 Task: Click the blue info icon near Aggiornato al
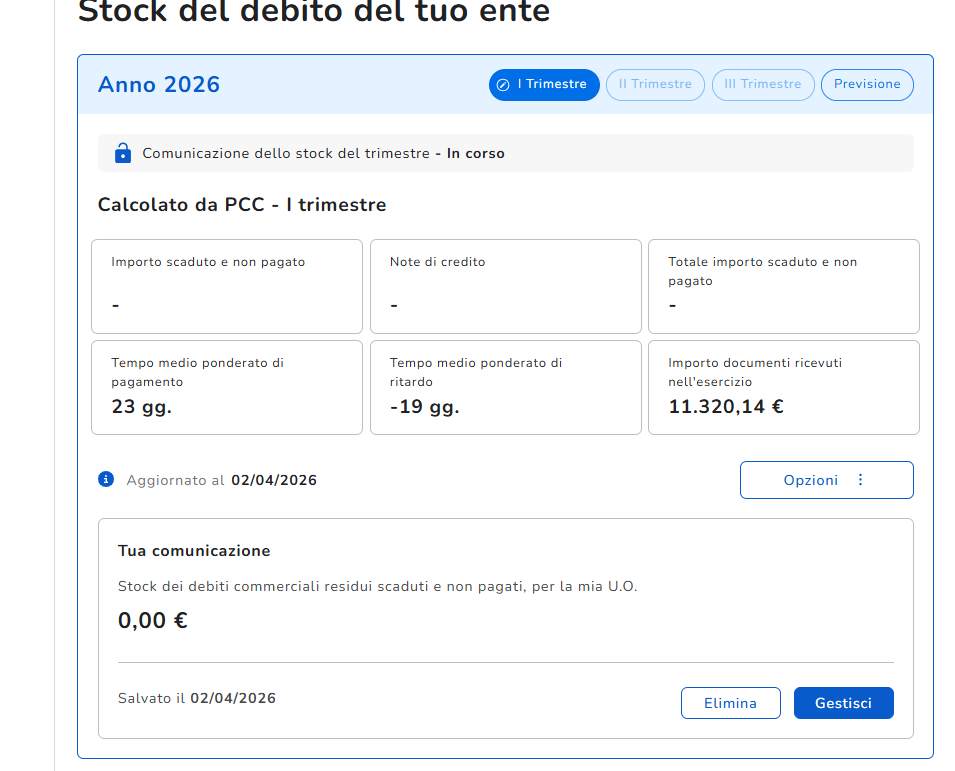click(x=106, y=479)
